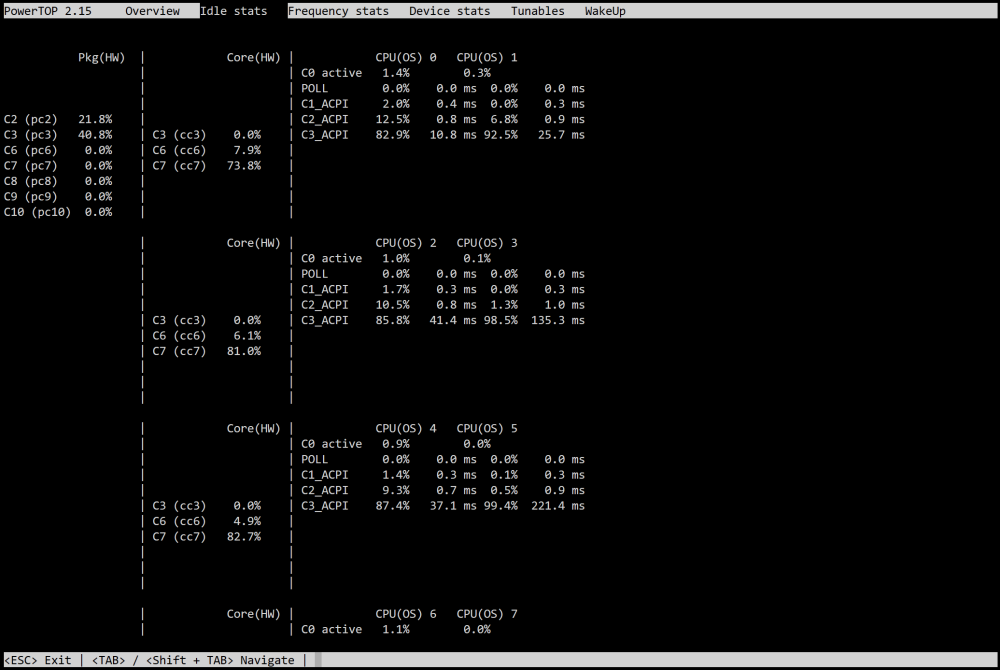Click the C0 active 1.4% value
The image size is (1000, 670).
396,73
